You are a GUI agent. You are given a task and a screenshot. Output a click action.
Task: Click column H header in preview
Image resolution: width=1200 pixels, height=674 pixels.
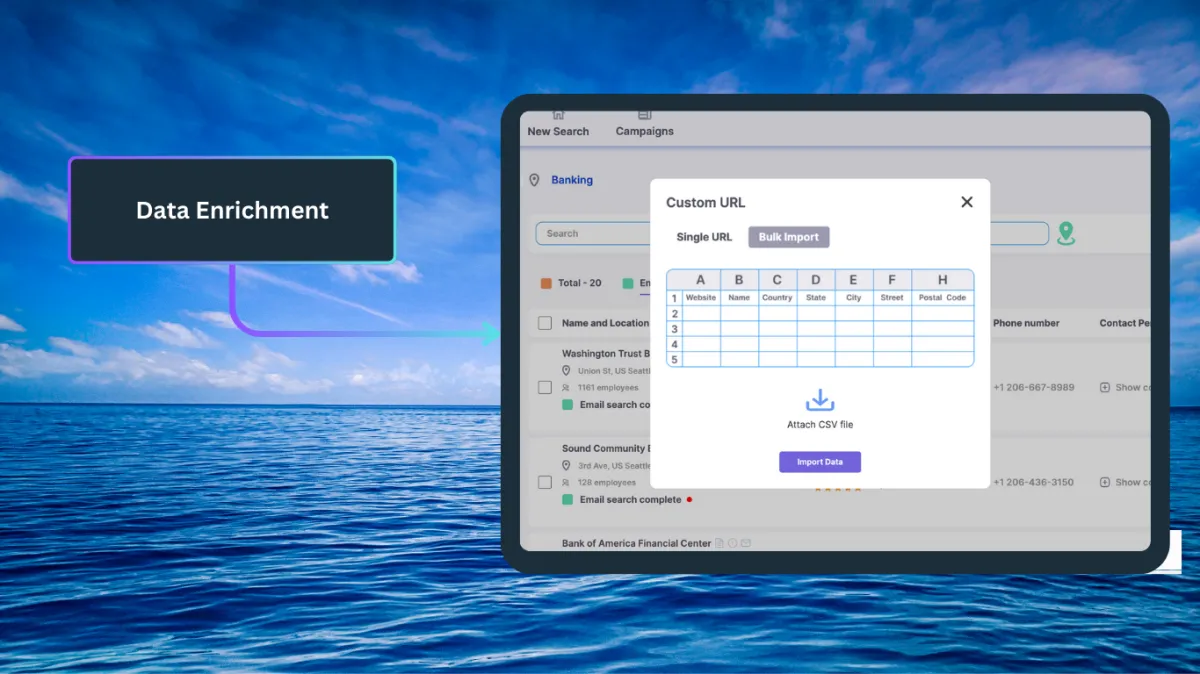pyautogui.click(x=942, y=280)
